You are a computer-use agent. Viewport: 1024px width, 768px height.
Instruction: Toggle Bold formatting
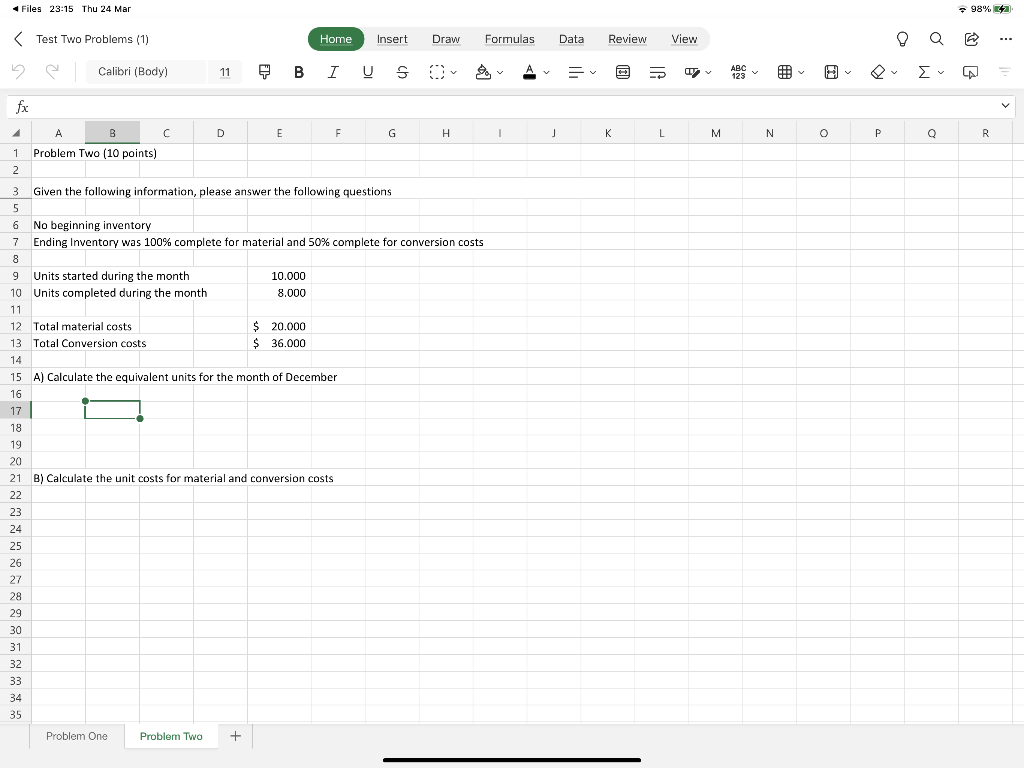click(x=299, y=72)
